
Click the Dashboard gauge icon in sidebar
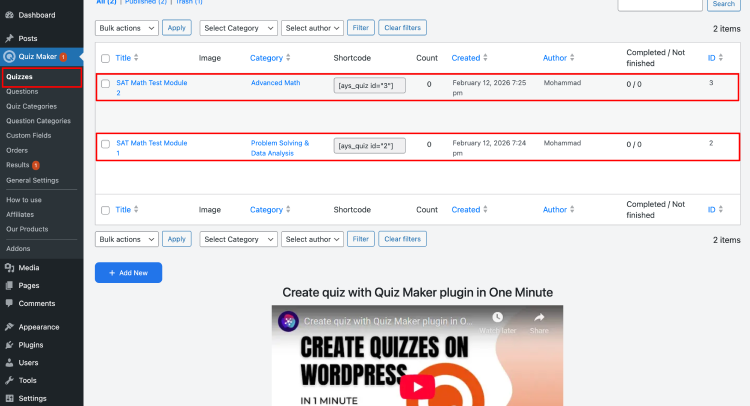pos(9,15)
